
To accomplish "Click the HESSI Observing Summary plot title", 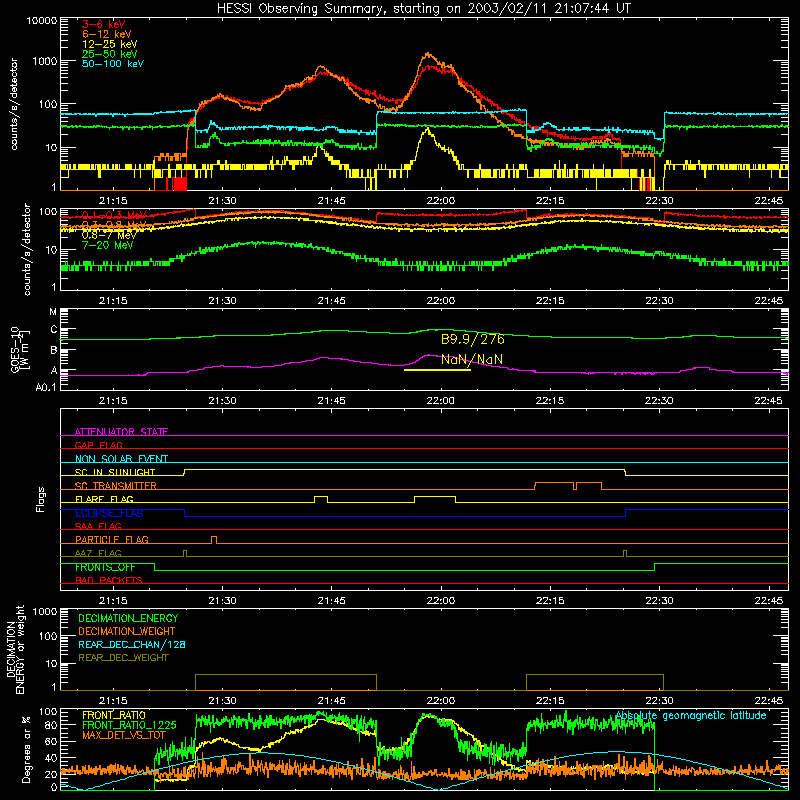I will point(424,8).
